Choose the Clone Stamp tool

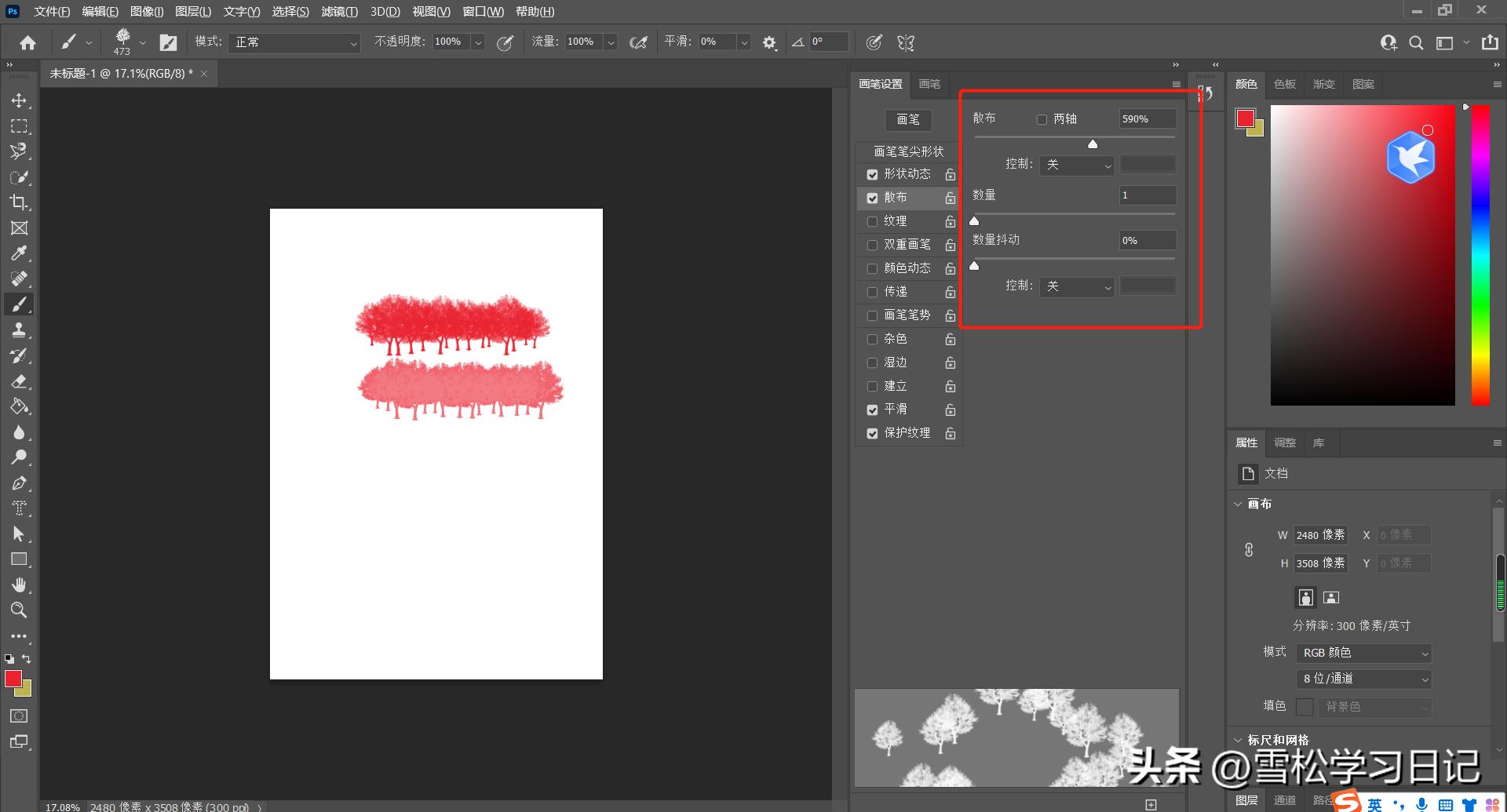tap(19, 330)
